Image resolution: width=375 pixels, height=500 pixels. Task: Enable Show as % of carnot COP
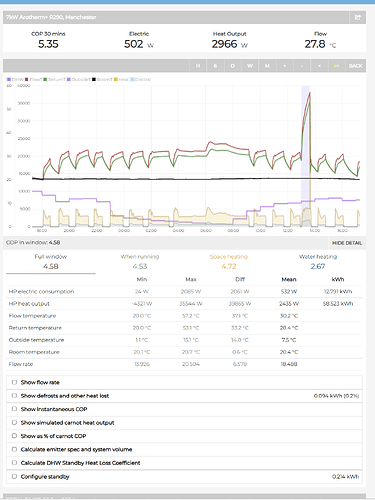click(14, 436)
